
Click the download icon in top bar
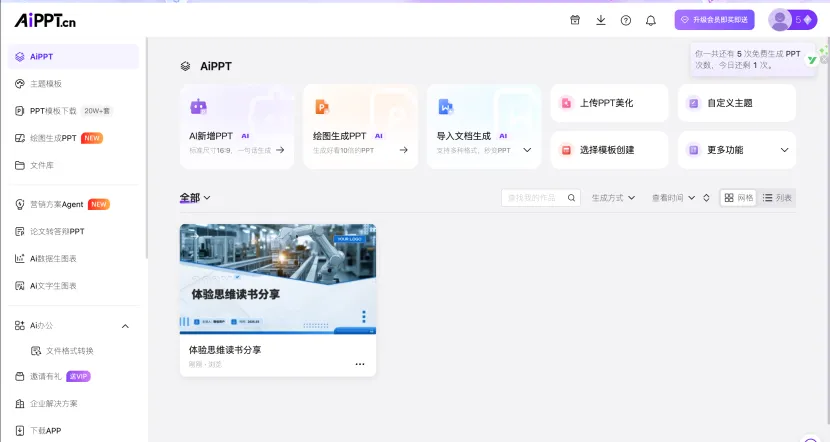(601, 20)
